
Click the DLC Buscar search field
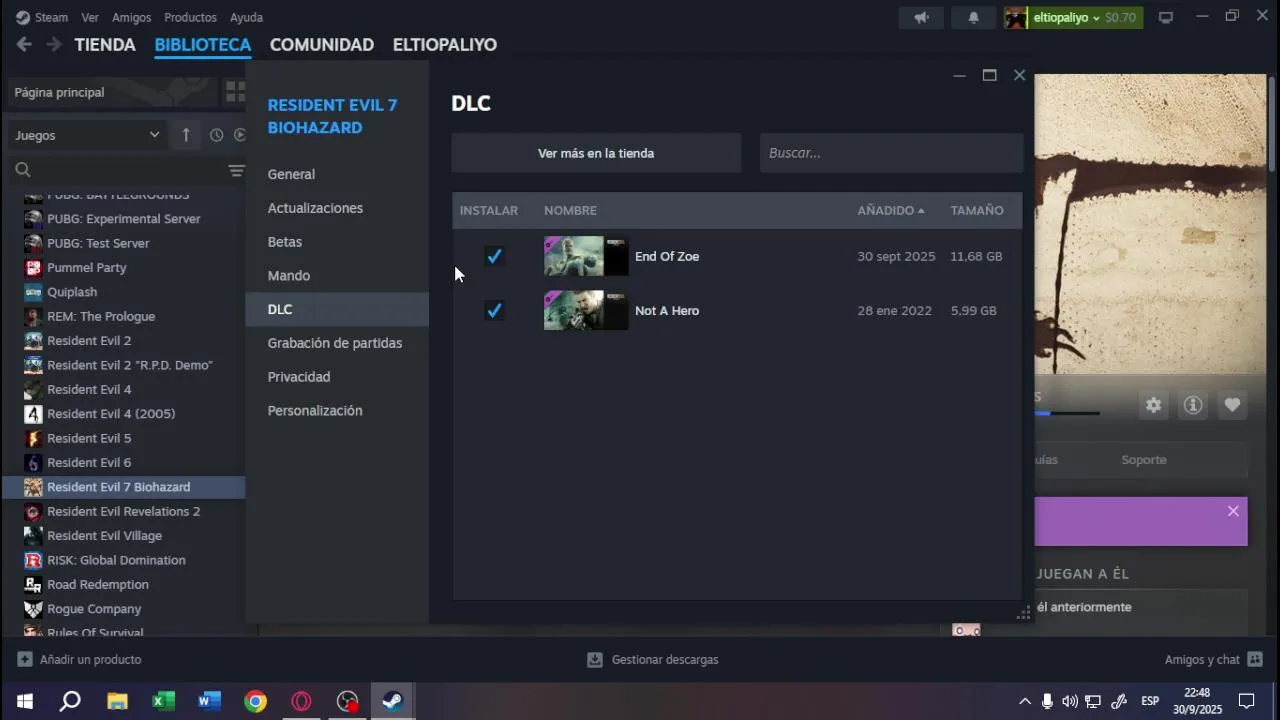click(x=891, y=153)
